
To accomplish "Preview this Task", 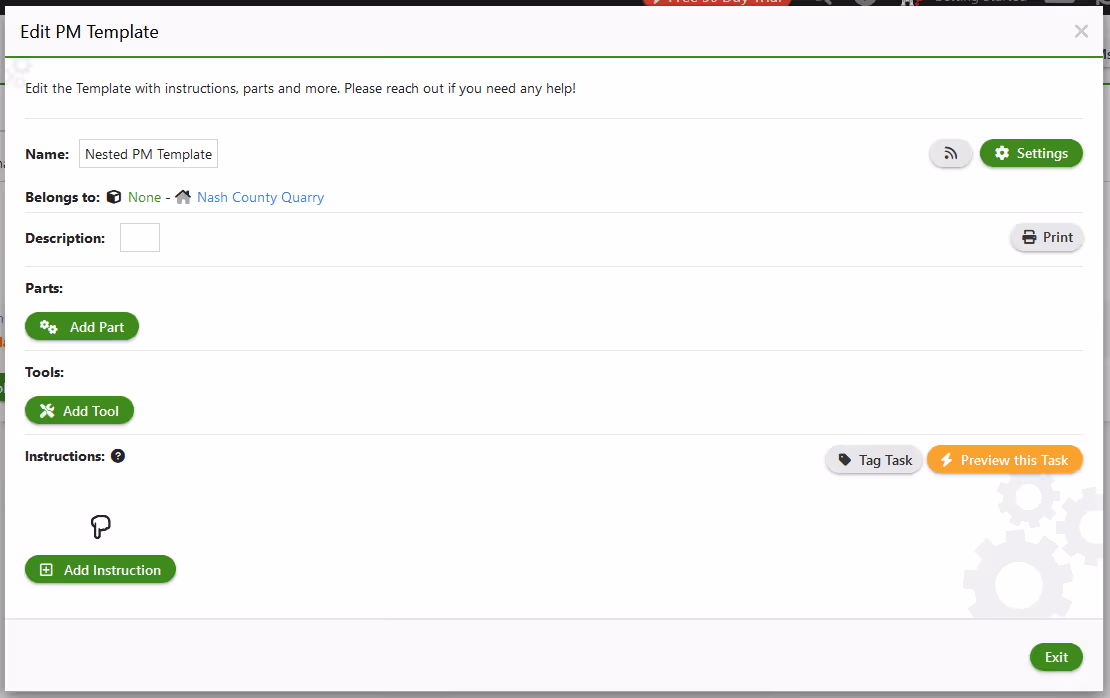I will (1005, 460).
